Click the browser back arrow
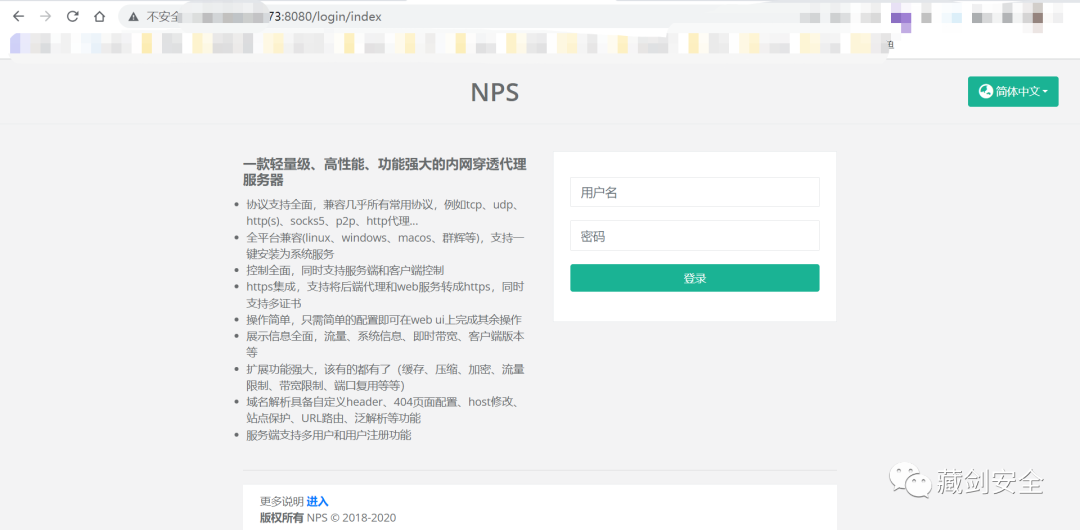 pos(18,17)
